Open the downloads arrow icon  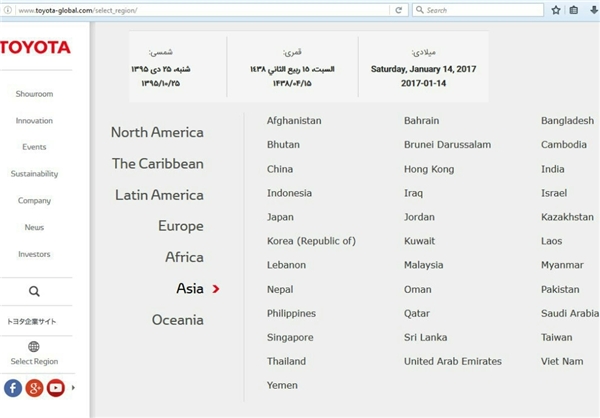594,10
